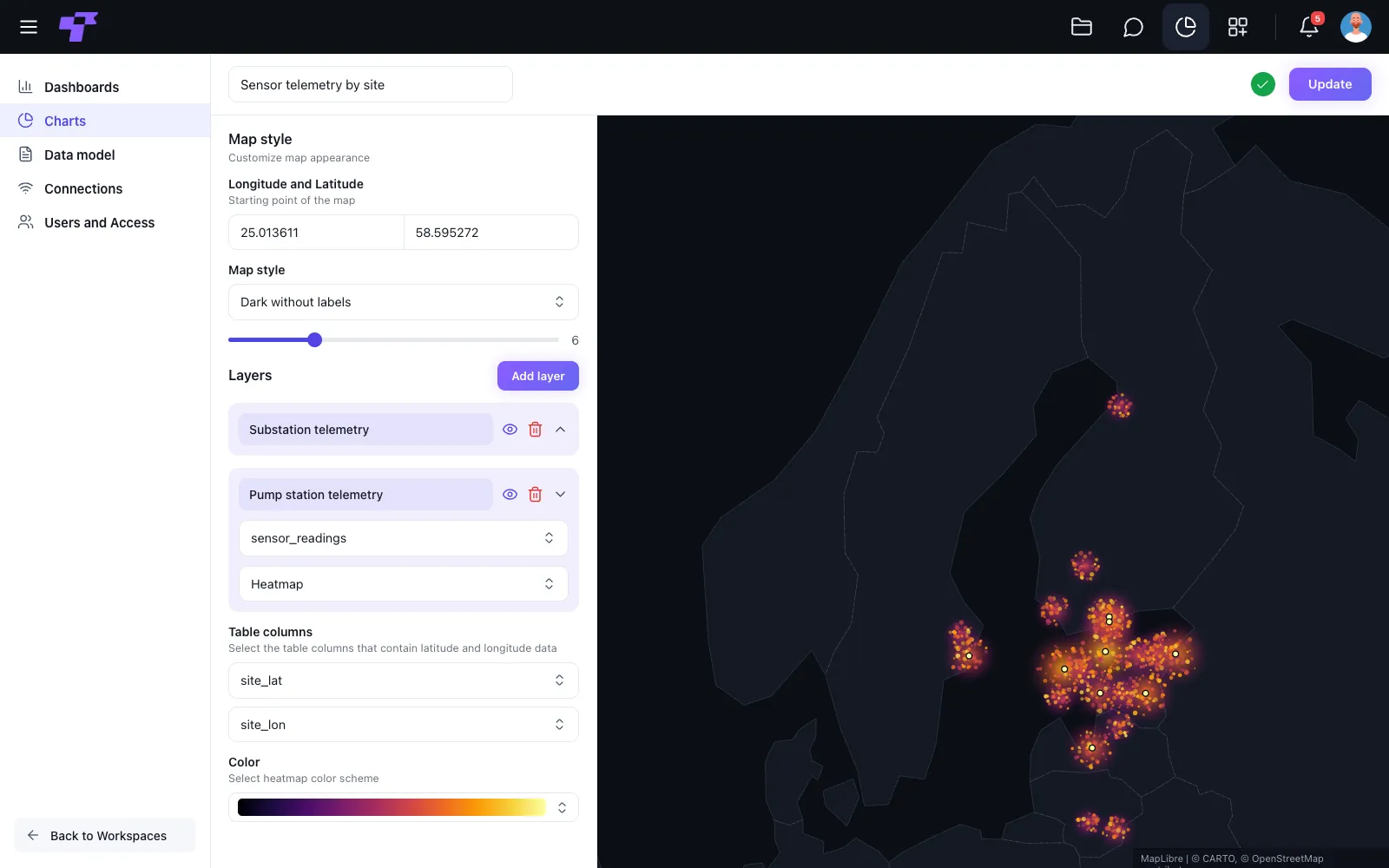Open the Heatmap layer type dropdown
This screenshot has width=1389, height=868.
coord(404,584)
